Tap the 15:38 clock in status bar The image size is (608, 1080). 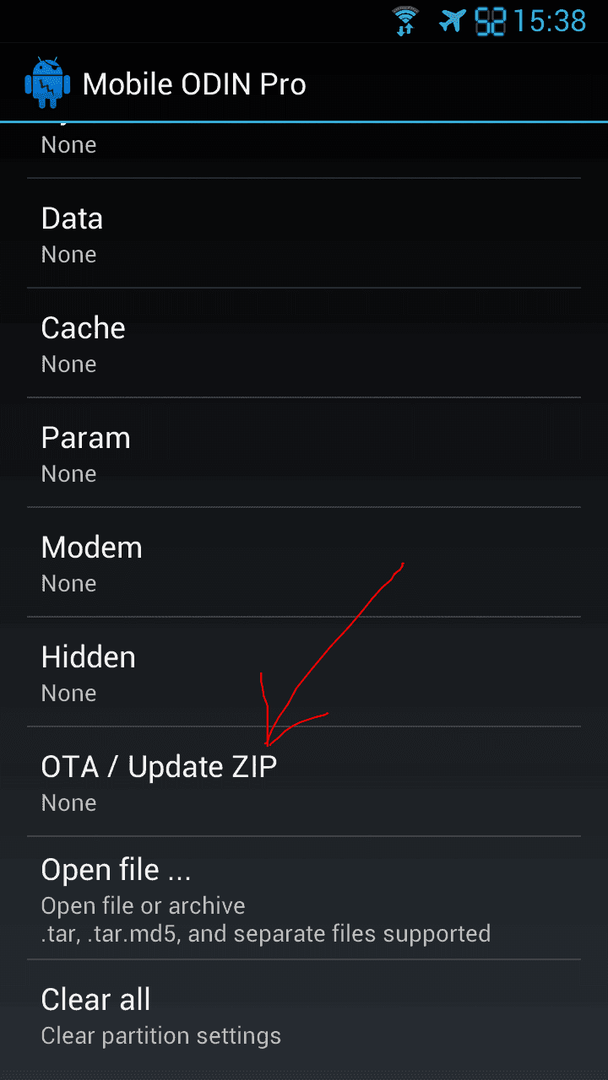(x=549, y=21)
